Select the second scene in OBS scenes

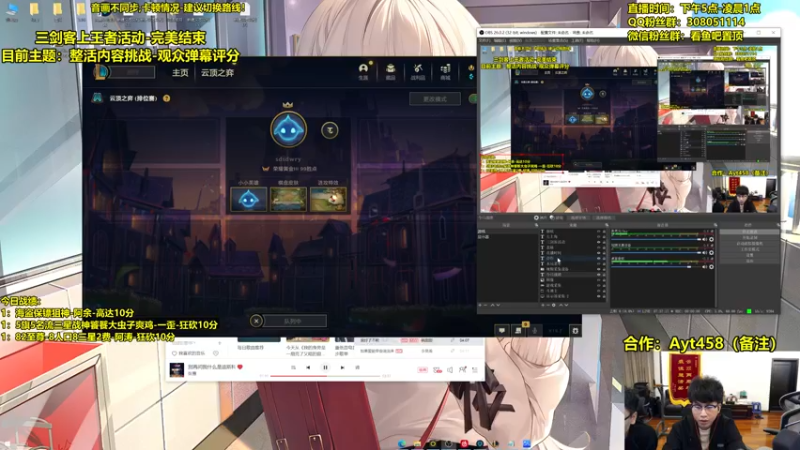click(508, 237)
